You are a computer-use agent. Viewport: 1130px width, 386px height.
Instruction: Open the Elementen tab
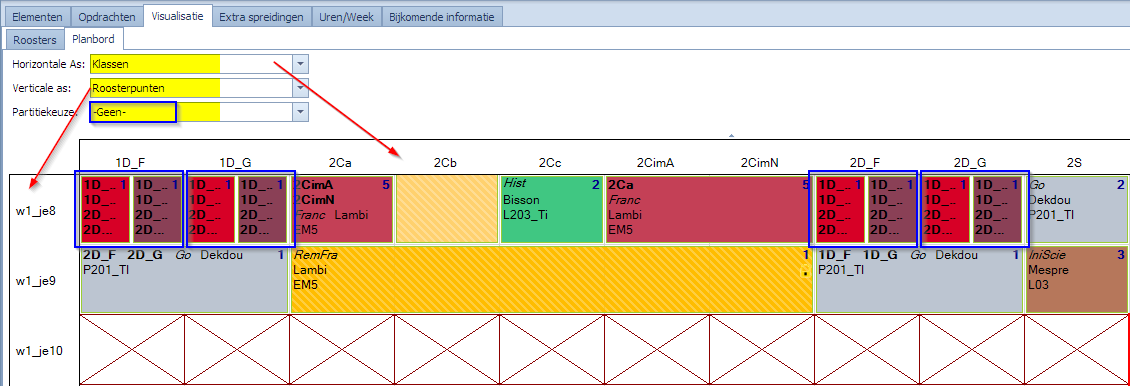[x=37, y=17]
